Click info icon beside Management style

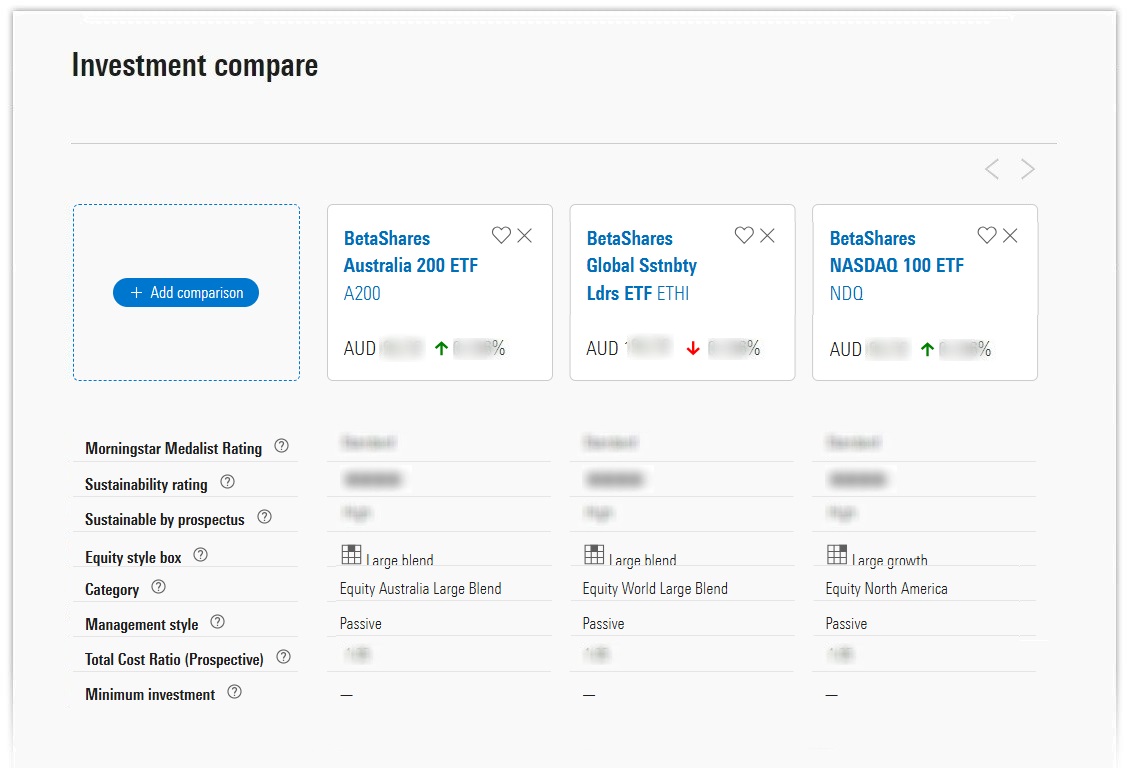pos(217,622)
